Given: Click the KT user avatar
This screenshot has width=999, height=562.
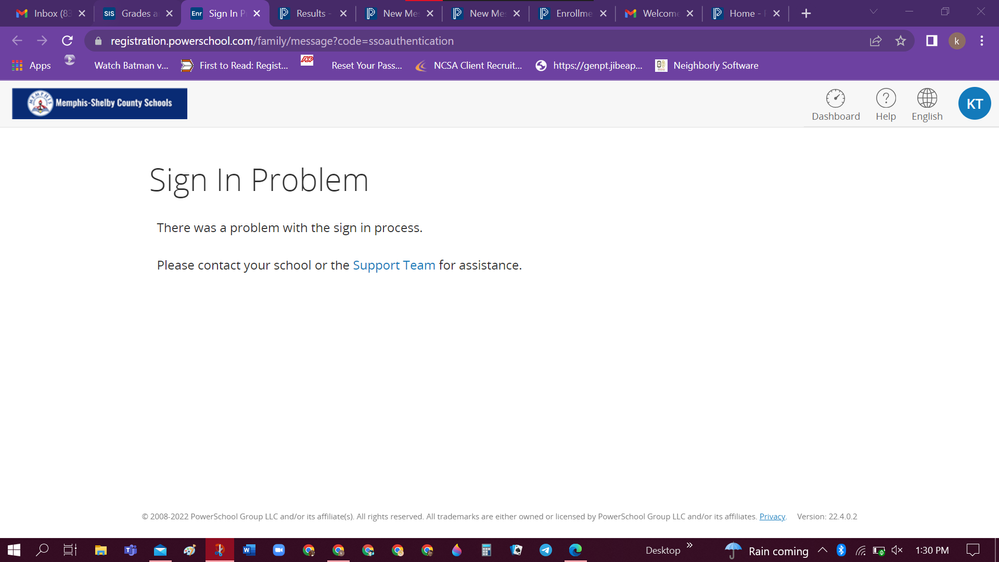Looking at the screenshot, I should (x=974, y=104).
